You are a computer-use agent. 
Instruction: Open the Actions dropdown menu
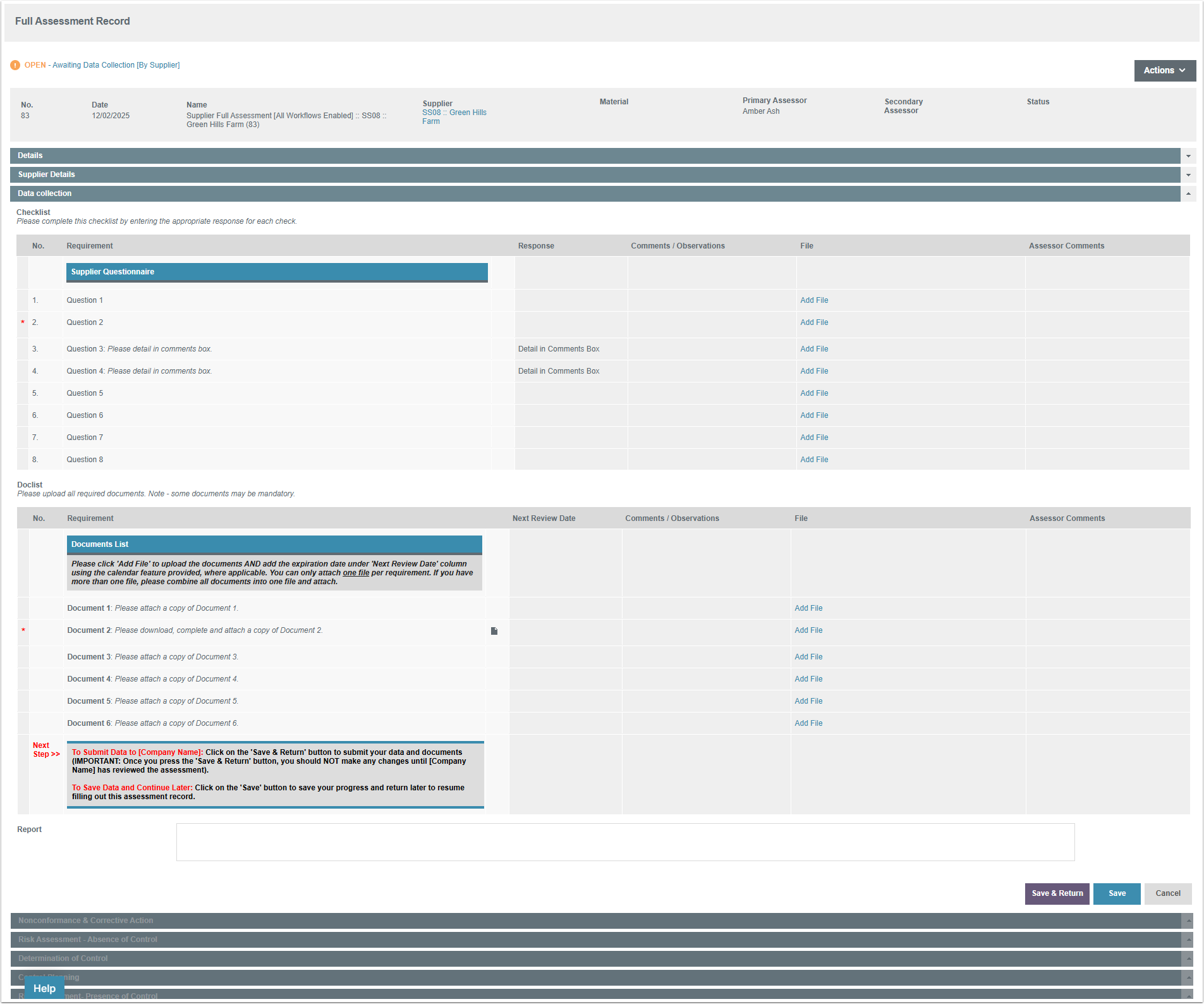click(x=1164, y=70)
